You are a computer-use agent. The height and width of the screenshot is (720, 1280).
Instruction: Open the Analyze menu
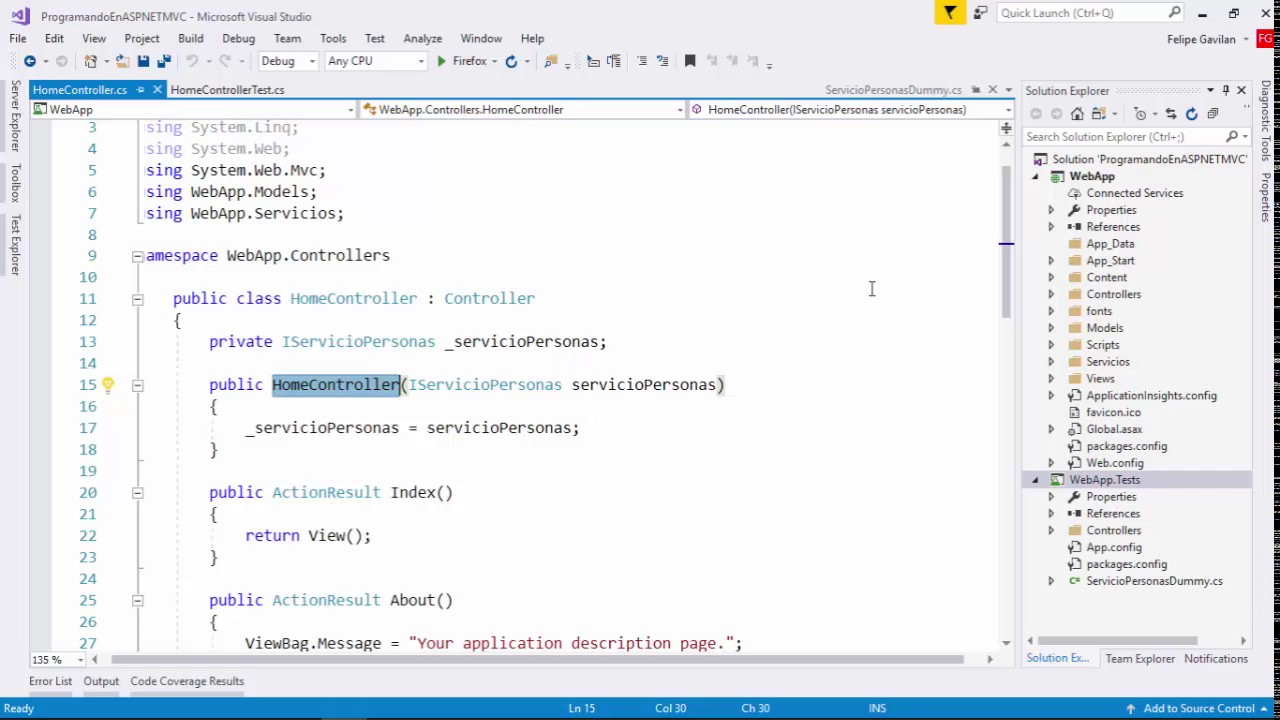coord(422,38)
